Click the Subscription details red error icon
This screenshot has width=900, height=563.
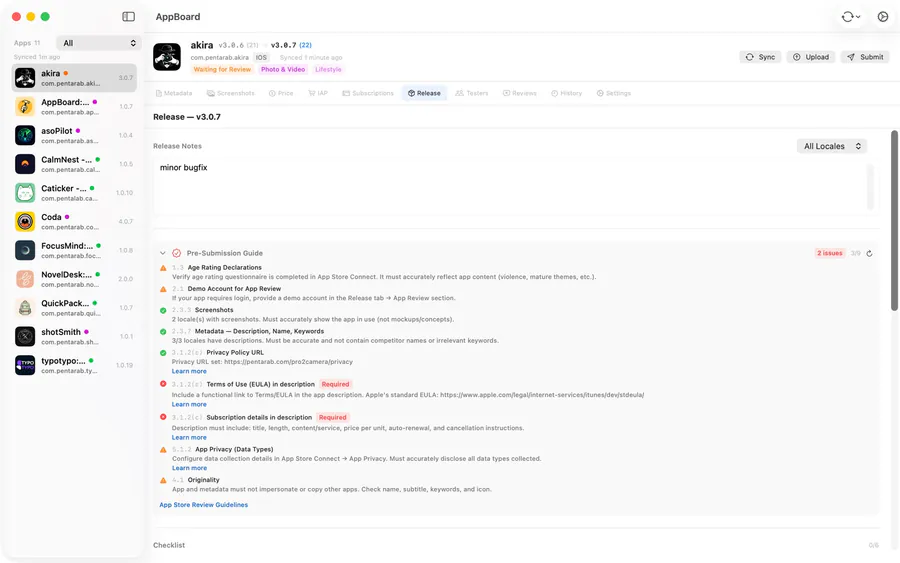(163, 417)
